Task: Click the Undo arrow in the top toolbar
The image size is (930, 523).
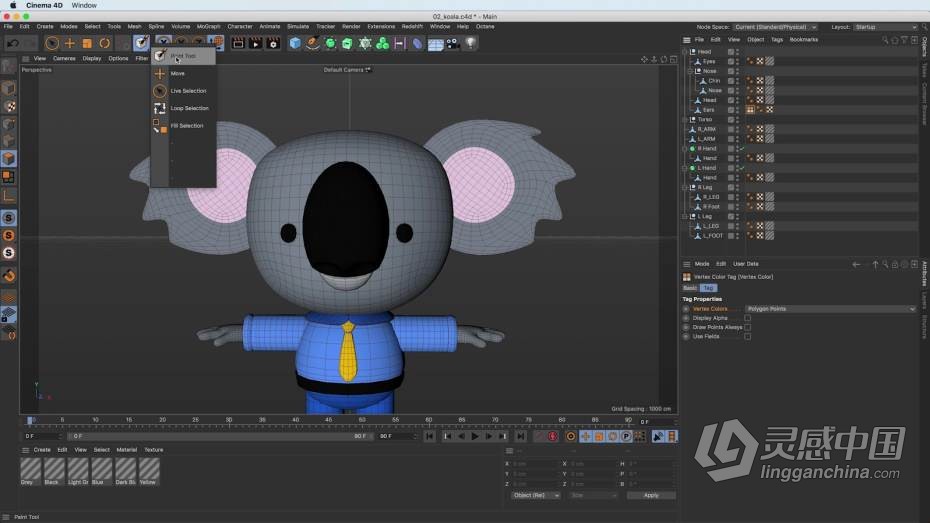Action: [x=13, y=43]
